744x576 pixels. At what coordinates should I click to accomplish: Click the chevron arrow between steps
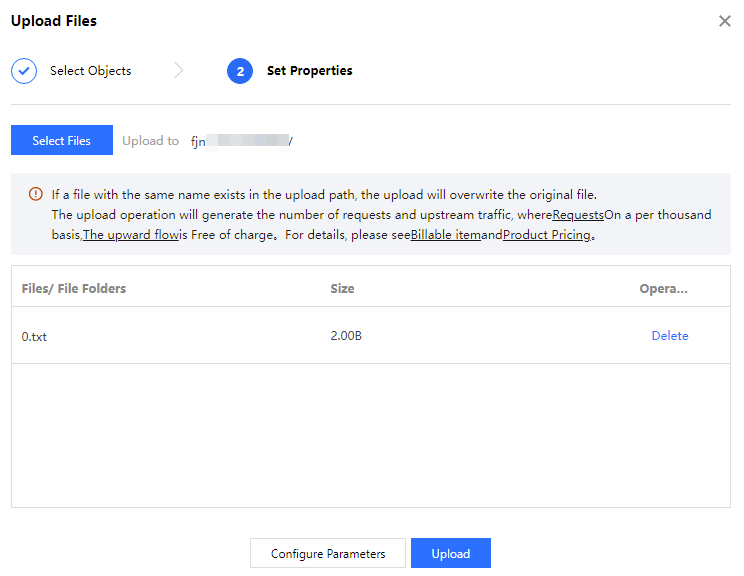pos(179,71)
